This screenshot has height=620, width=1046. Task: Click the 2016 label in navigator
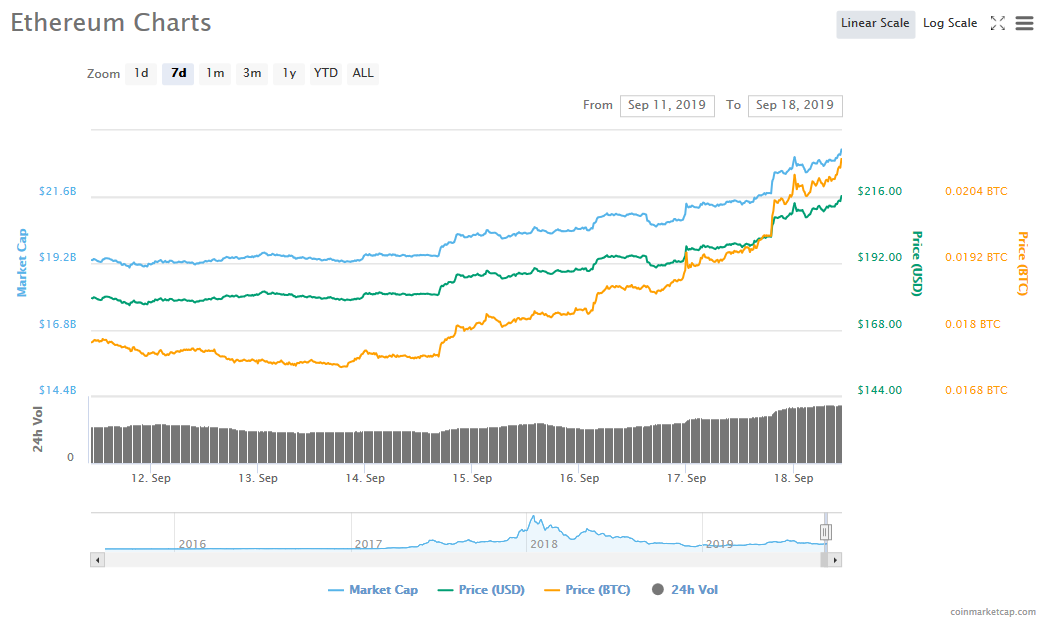[192, 545]
